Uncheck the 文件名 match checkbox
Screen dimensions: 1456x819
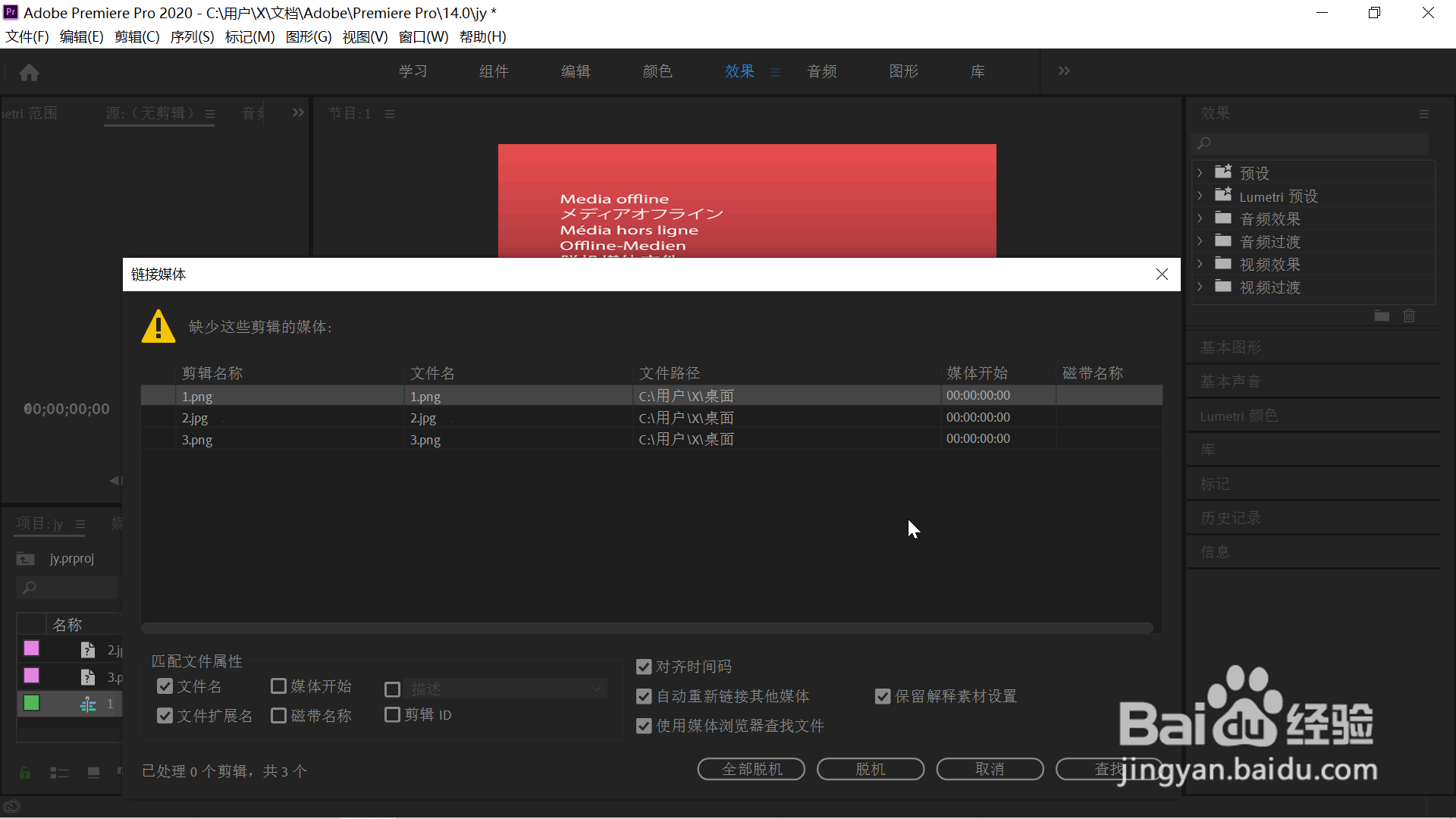[x=165, y=686]
